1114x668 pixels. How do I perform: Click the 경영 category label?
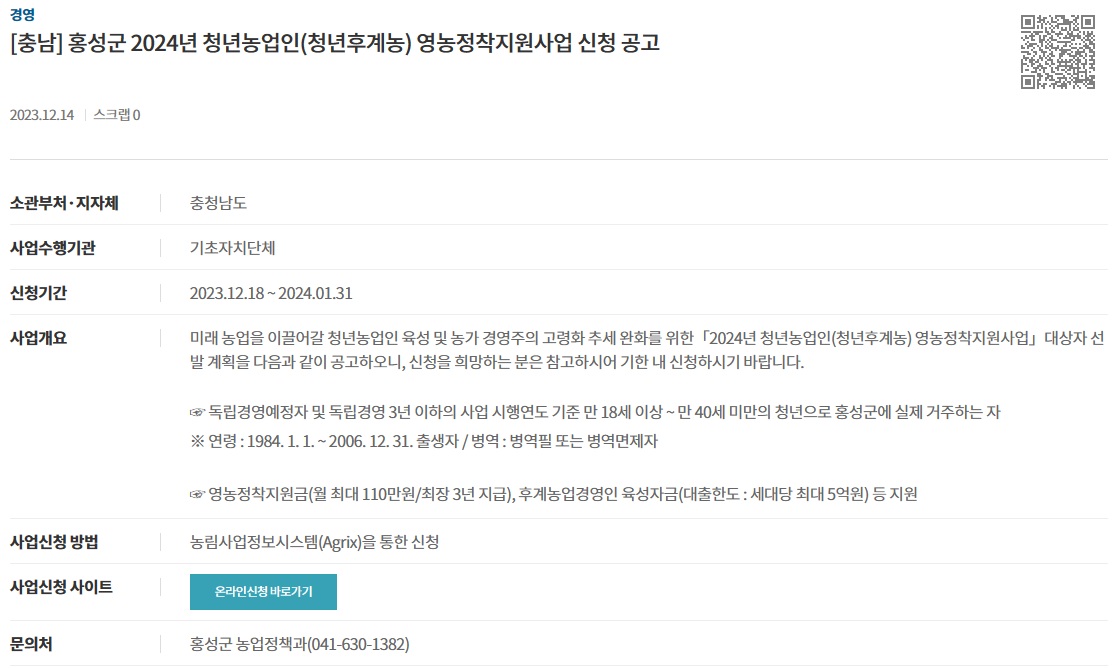click(22, 15)
